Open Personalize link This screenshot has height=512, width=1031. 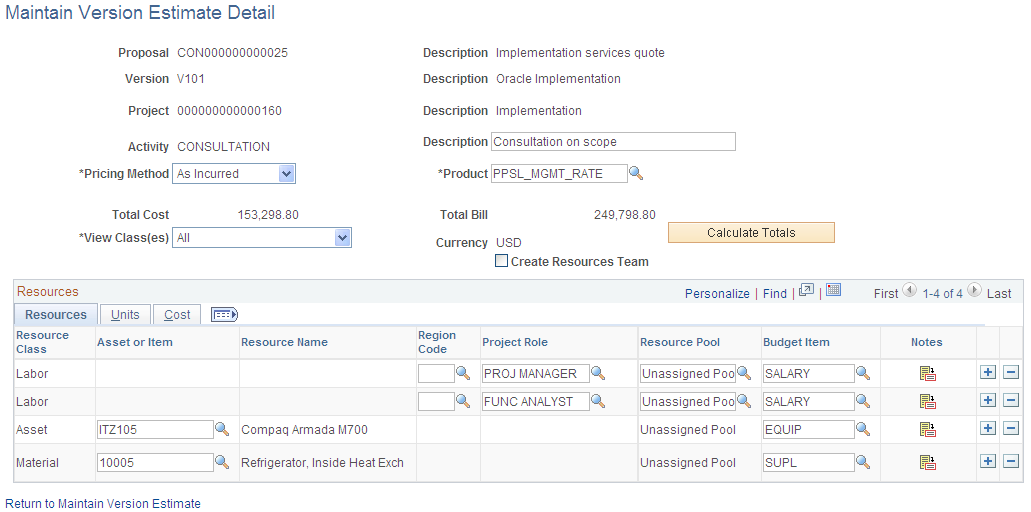coord(717,294)
